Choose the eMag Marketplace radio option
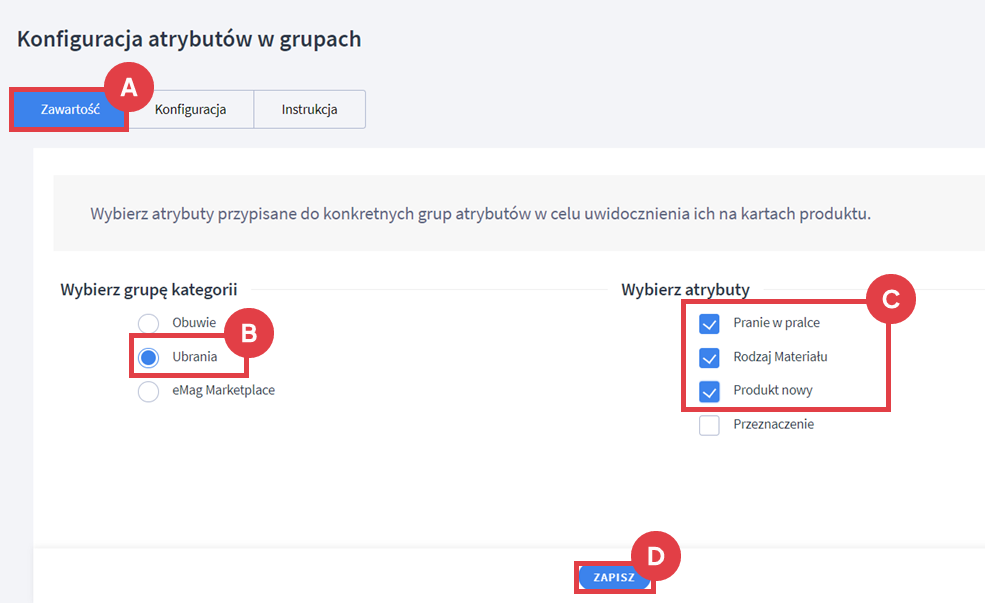Viewport: 985px width, 603px height. (x=149, y=391)
